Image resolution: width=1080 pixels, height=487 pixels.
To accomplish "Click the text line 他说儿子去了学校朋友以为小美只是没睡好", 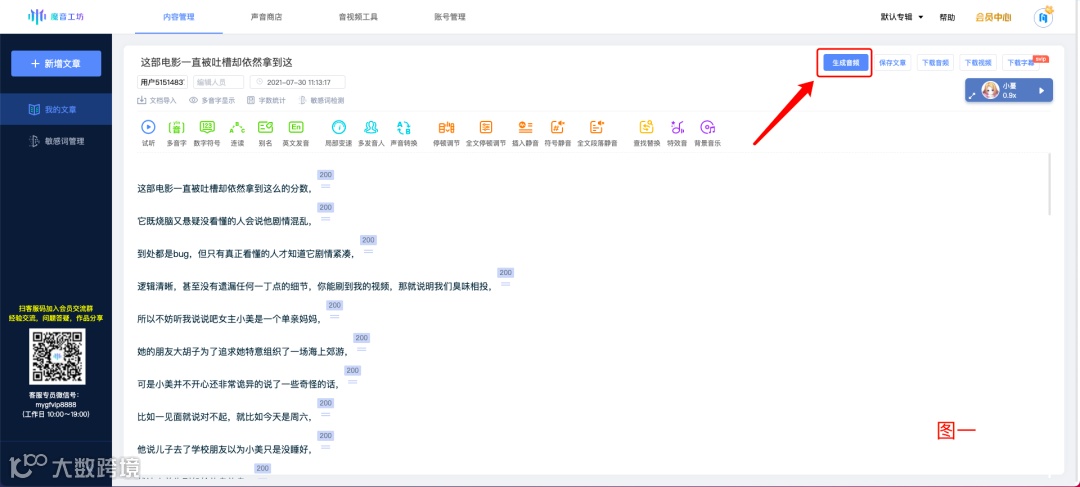I will [225, 450].
